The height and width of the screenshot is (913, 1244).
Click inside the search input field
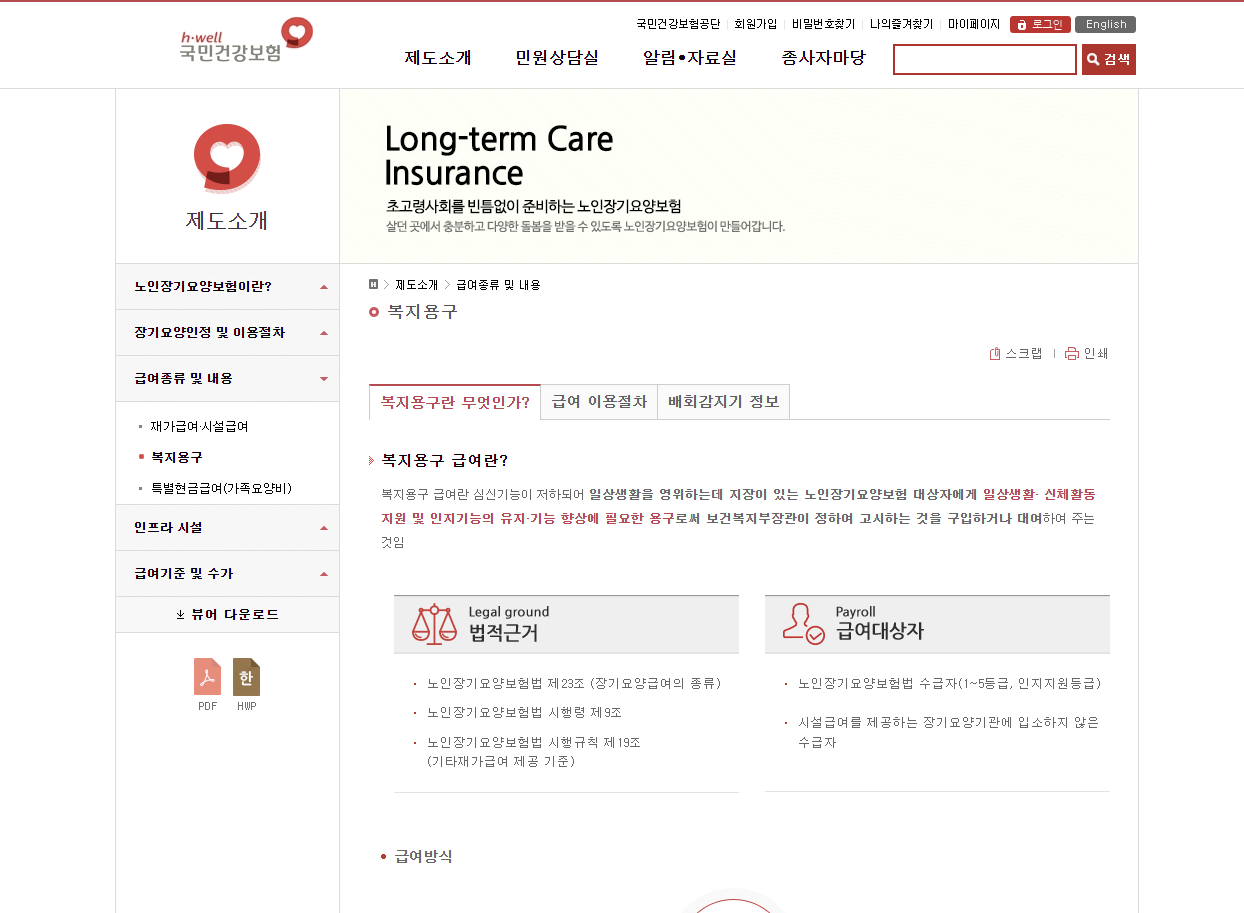(984, 59)
